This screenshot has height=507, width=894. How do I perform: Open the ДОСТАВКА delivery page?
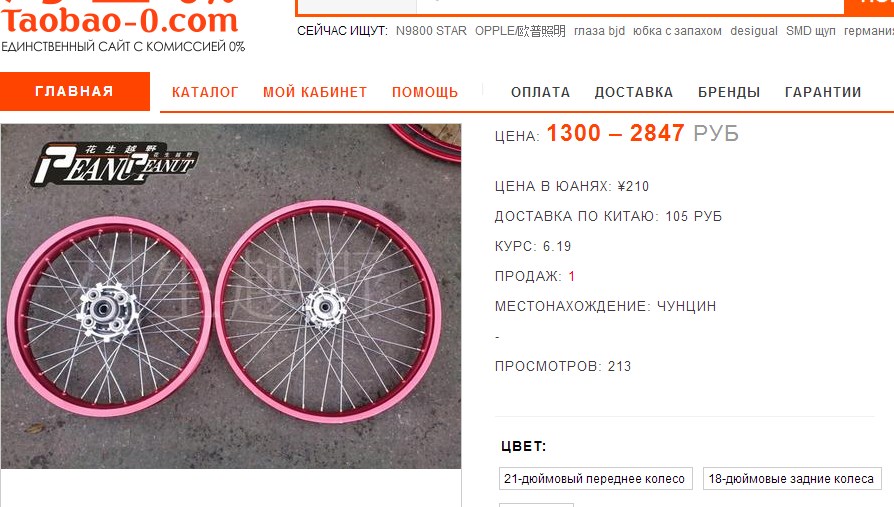pyautogui.click(x=634, y=92)
